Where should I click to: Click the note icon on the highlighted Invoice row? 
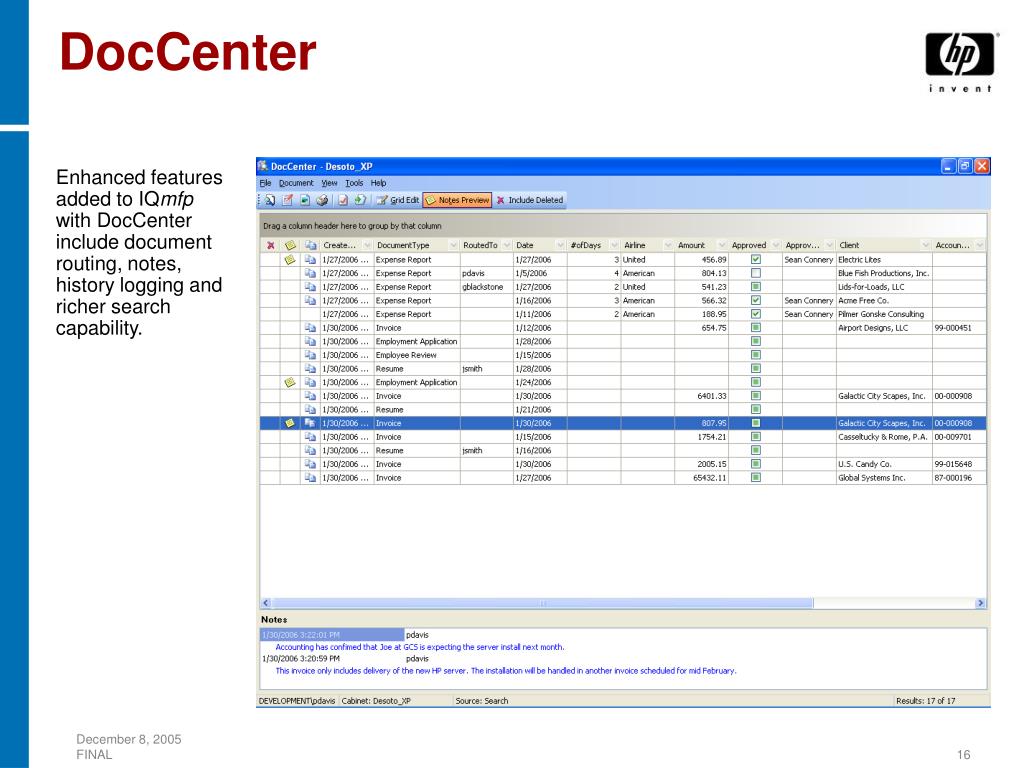tap(290, 423)
